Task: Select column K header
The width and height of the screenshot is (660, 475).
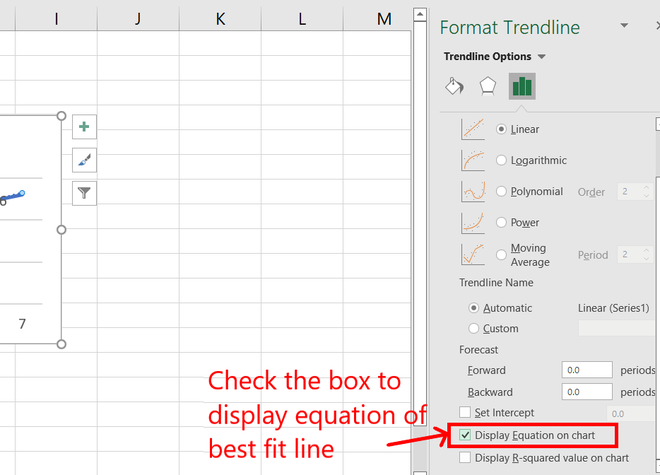Action: pyautogui.click(x=220, y=19)
